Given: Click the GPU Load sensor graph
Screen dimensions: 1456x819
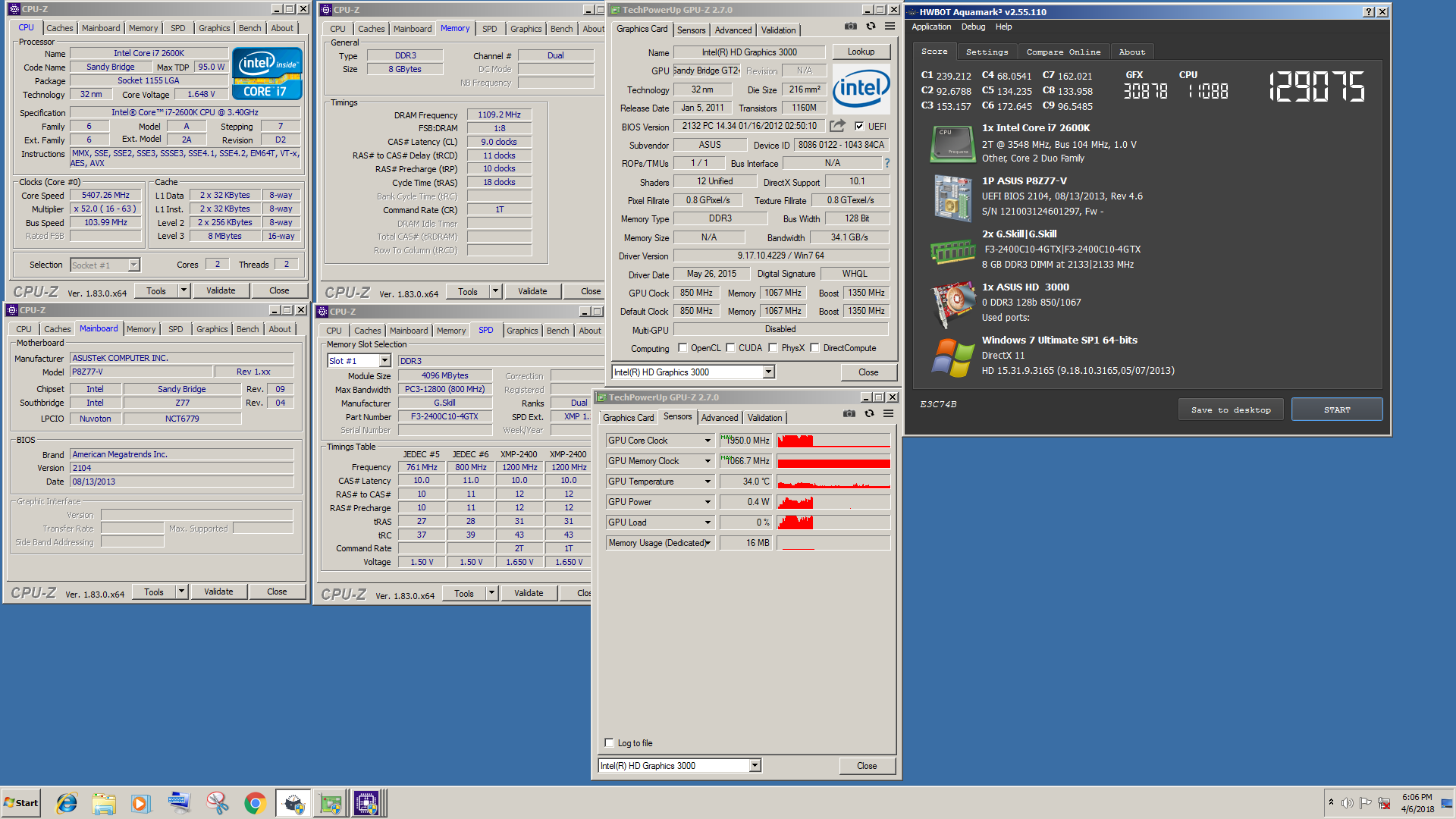Looking at the screenshot, I should click(x=833, y=522).
